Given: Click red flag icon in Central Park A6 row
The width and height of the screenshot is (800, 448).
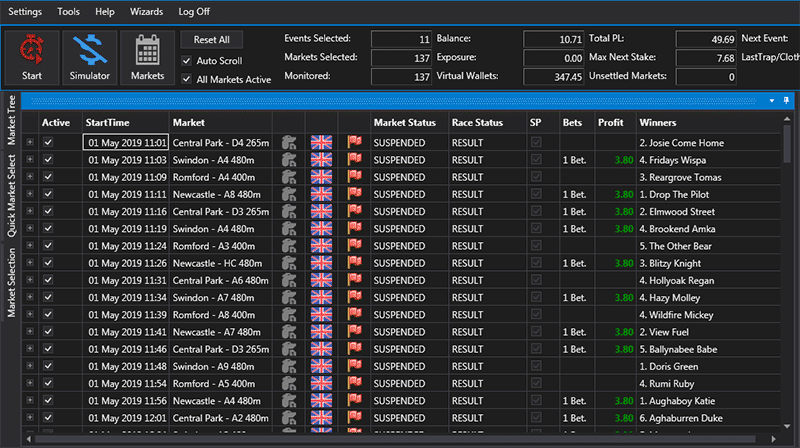Looking at the screenshot, I should 355,280.
